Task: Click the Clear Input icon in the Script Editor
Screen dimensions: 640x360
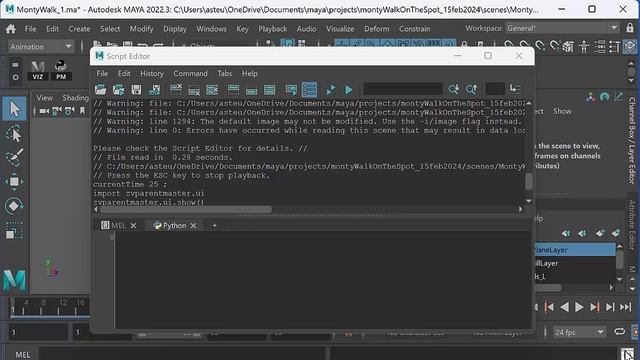Action: (x=194, y=89)
